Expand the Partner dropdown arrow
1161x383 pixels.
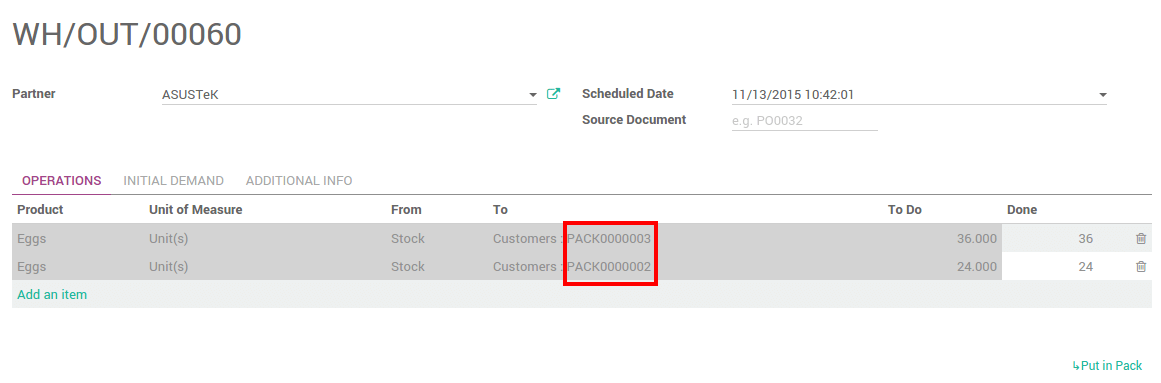click(532, 95)
